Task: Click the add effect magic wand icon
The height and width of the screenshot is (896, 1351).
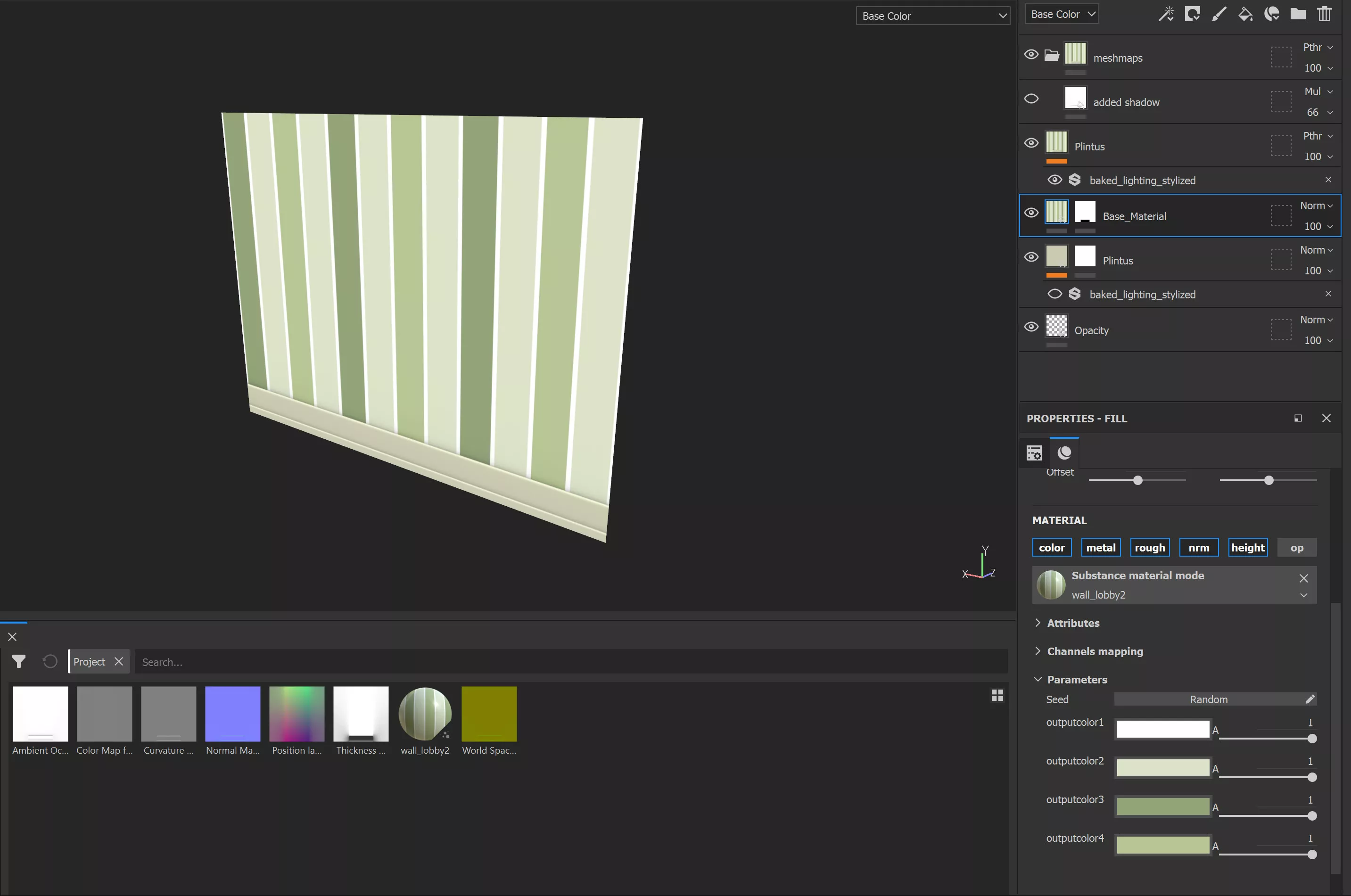Action: (1166, 14)
